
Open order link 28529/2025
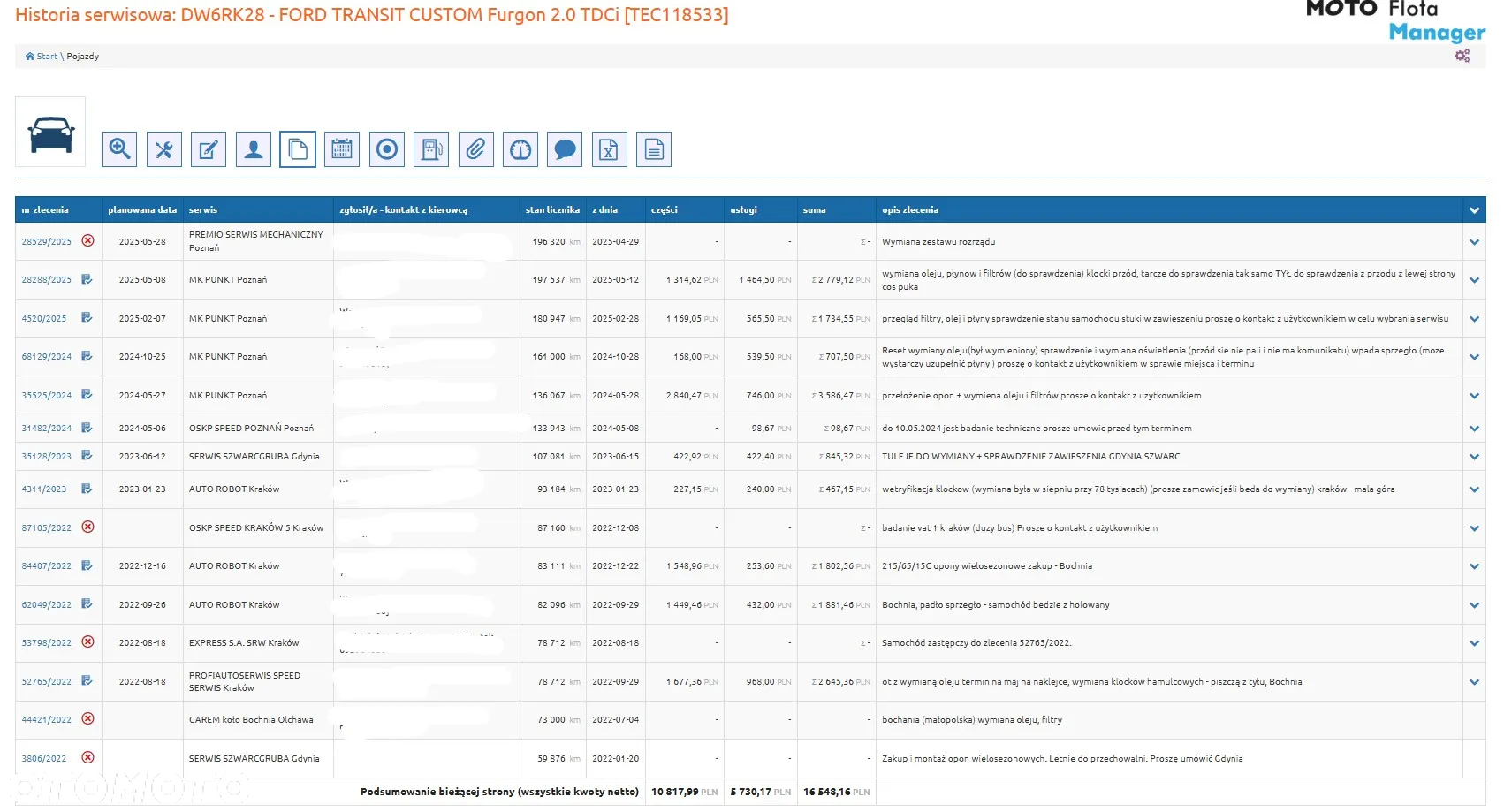47,241
